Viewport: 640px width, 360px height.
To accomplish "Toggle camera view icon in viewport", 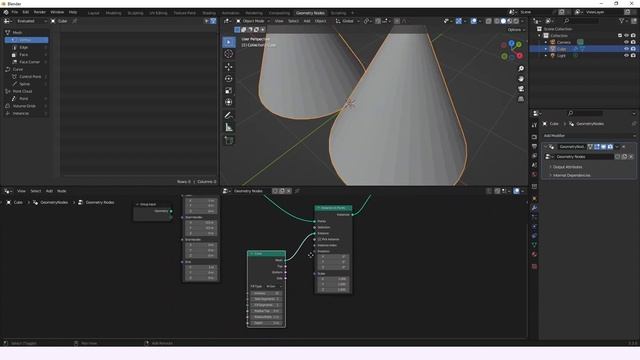I will 521,89.
